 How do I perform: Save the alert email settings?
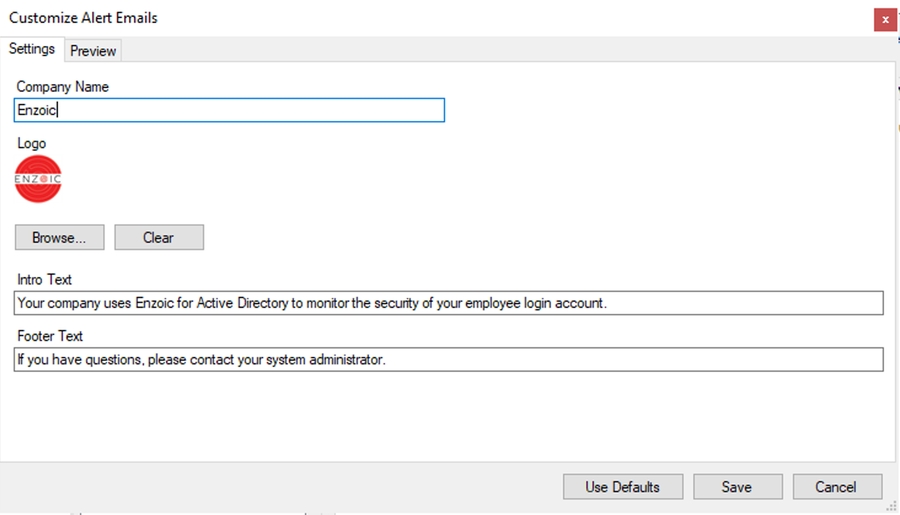pos(737,487)
